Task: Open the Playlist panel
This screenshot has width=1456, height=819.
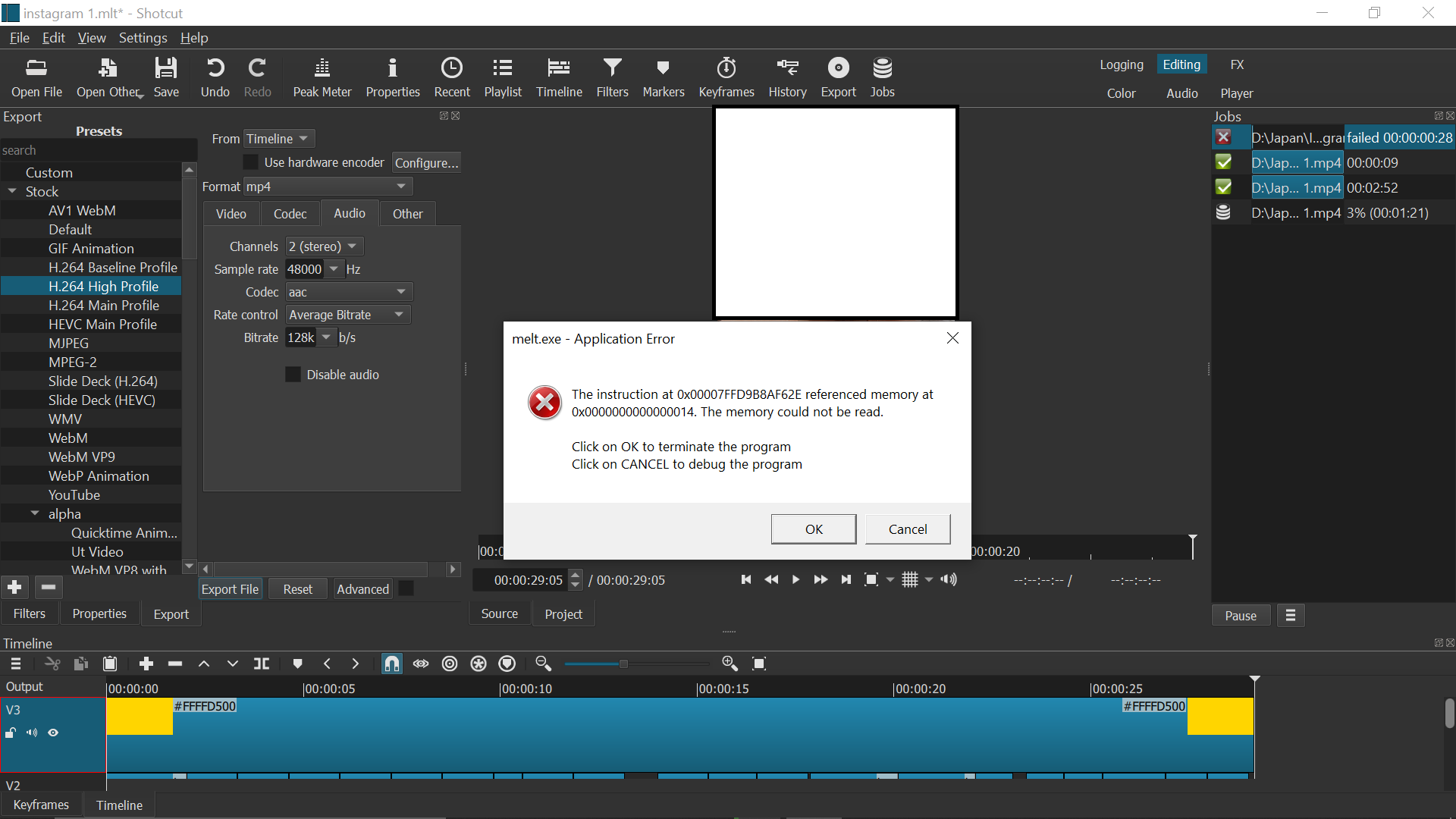Action: pyautogui.click(x=503, y=77)
